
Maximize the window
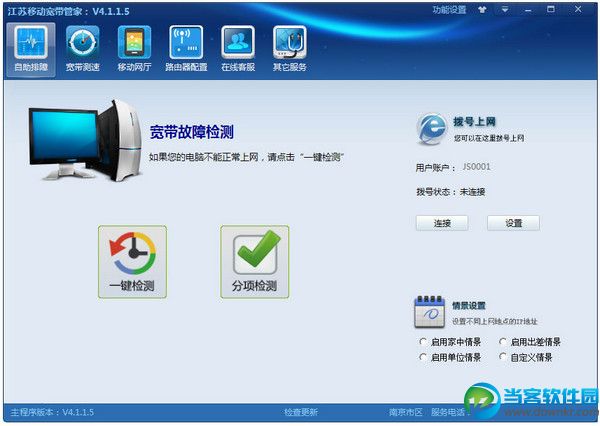tap(551, 9)
